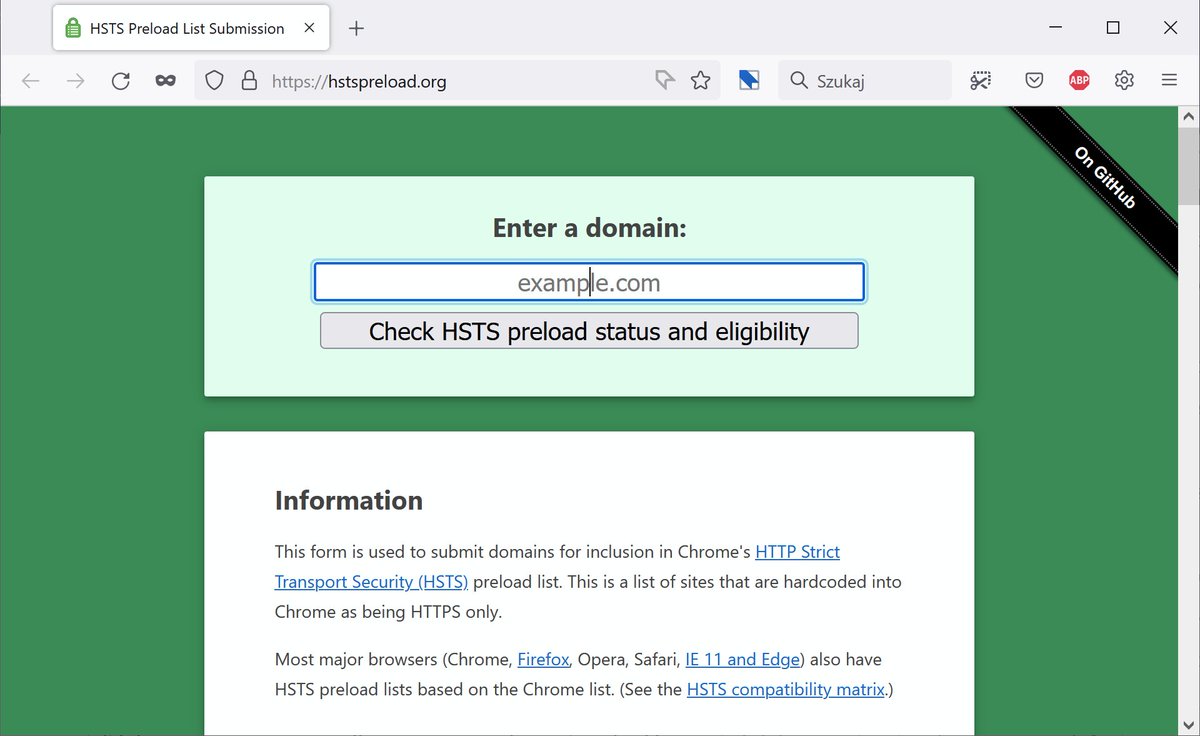Screen dimensions: 1200x736
Task: Open HSTS compatibility matrix link
Action: coord(786,690)
